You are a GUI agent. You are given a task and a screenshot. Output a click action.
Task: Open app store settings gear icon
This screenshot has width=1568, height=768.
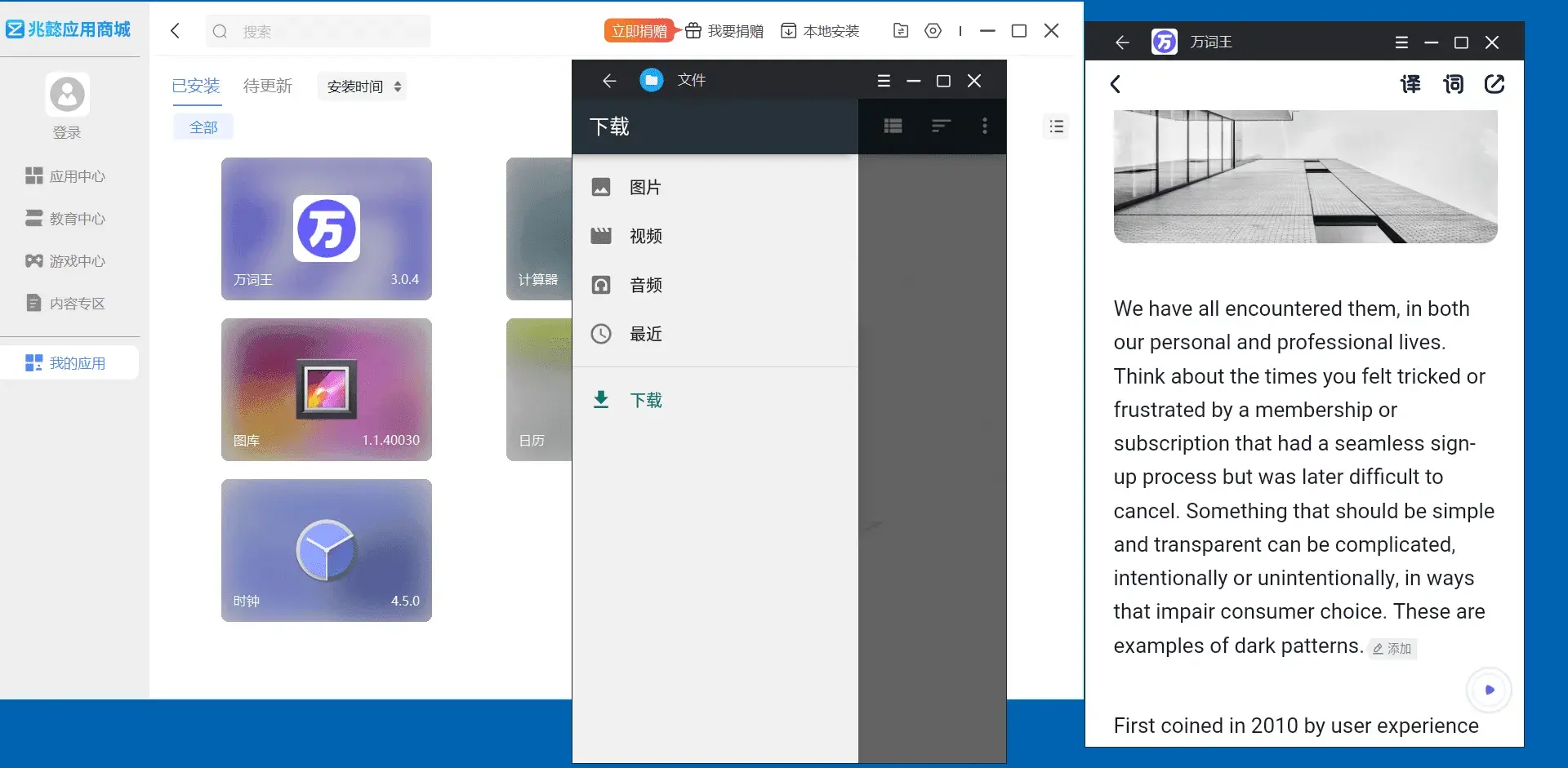point(933,31)
